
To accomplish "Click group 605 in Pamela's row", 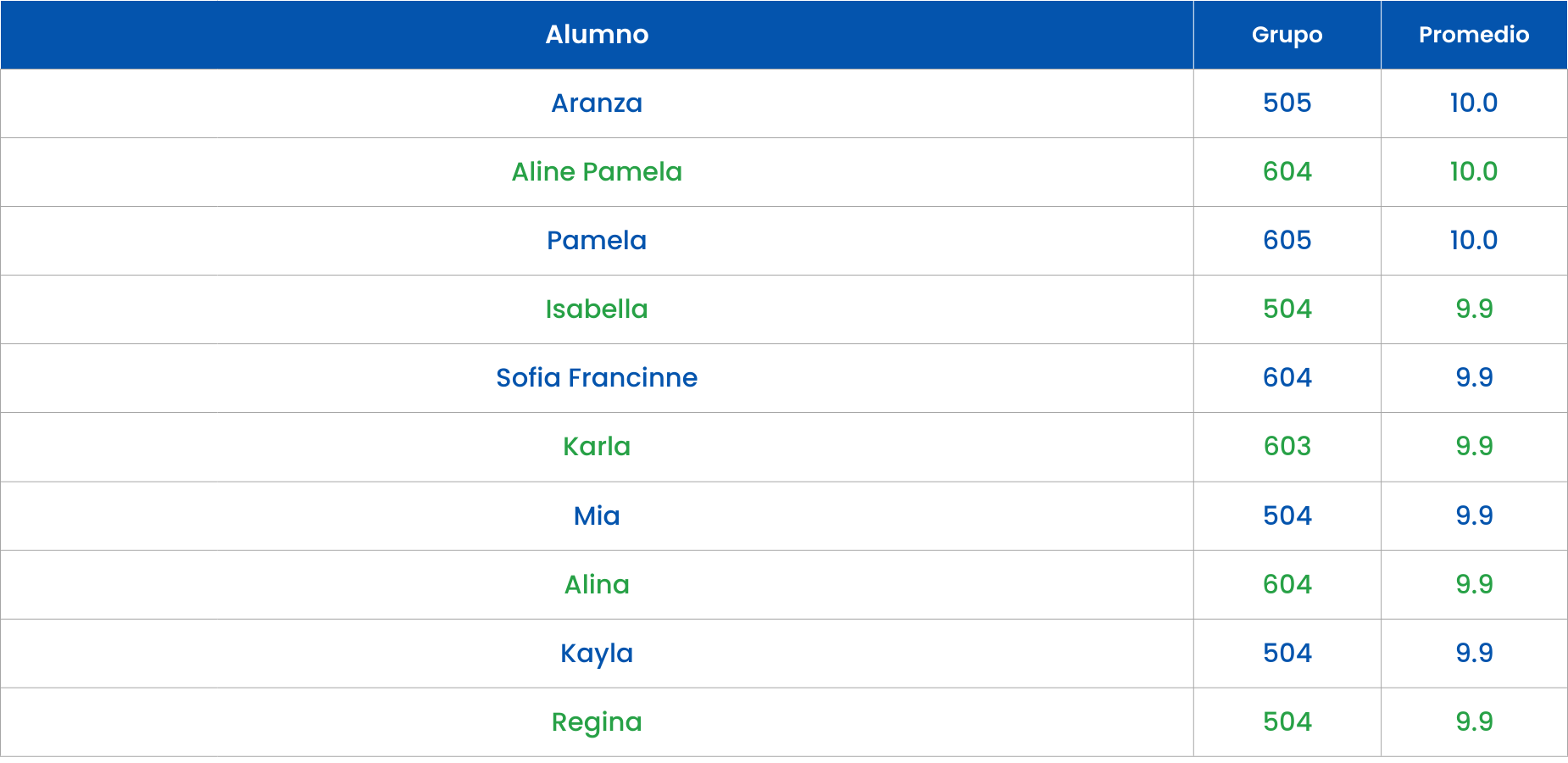I will (x=1287, y=241).
